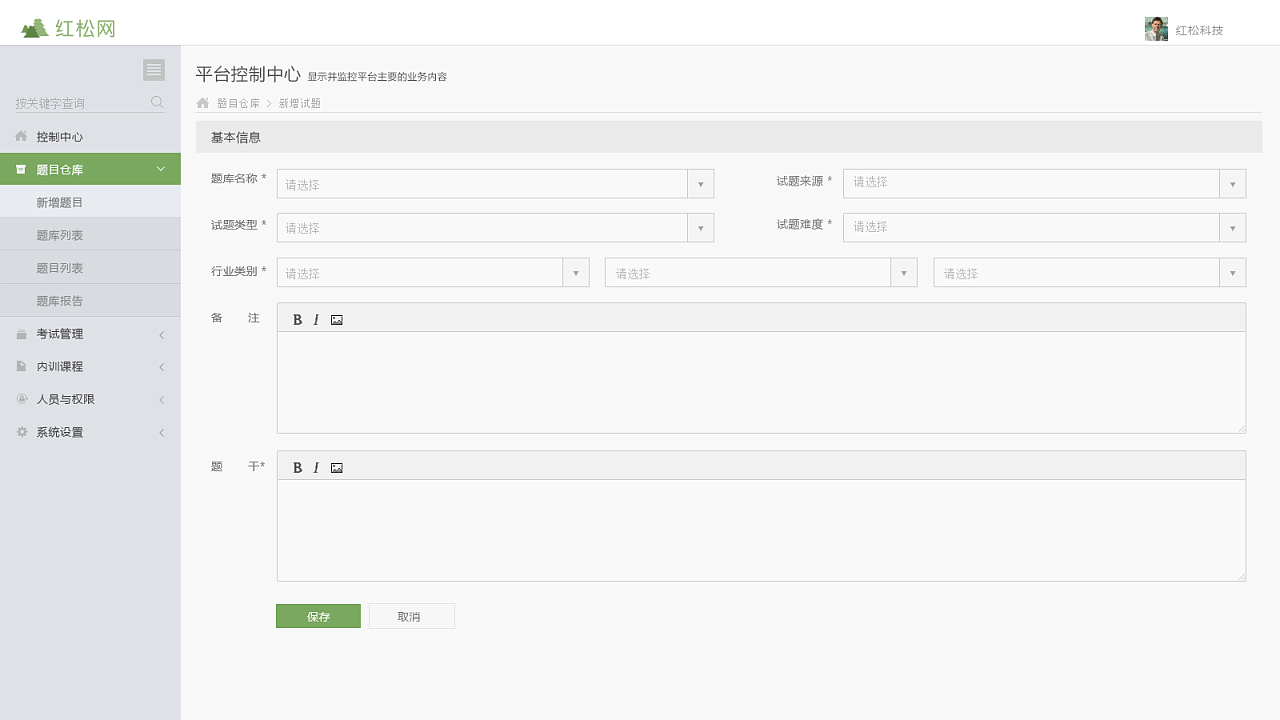Click the 按关键字查询 search field
Screen dimensions: 1280x720
click(80, 103)
